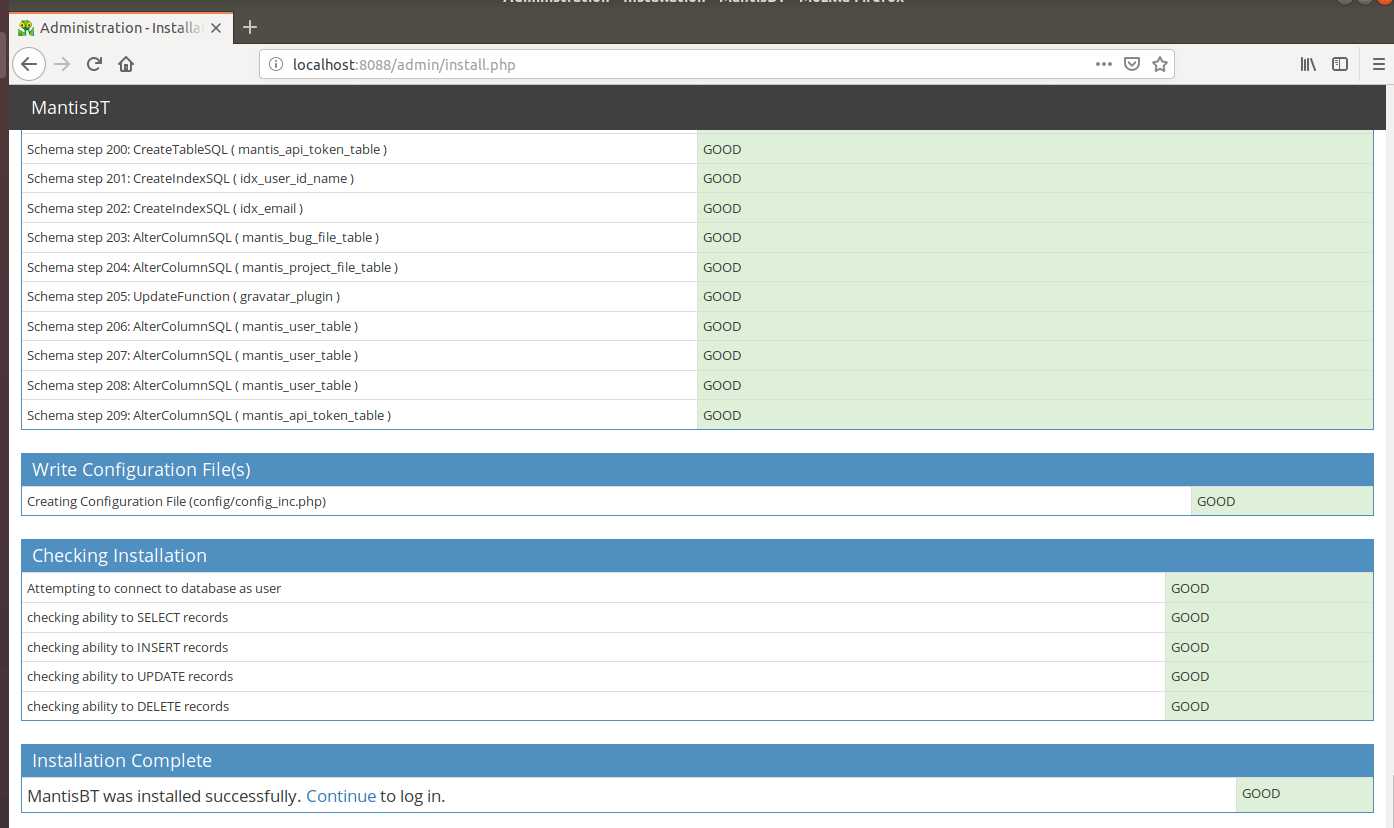Select Schema step 200 mantis_api_token_table row
The image size is (1394, 828).
click(x=697, y=149)
